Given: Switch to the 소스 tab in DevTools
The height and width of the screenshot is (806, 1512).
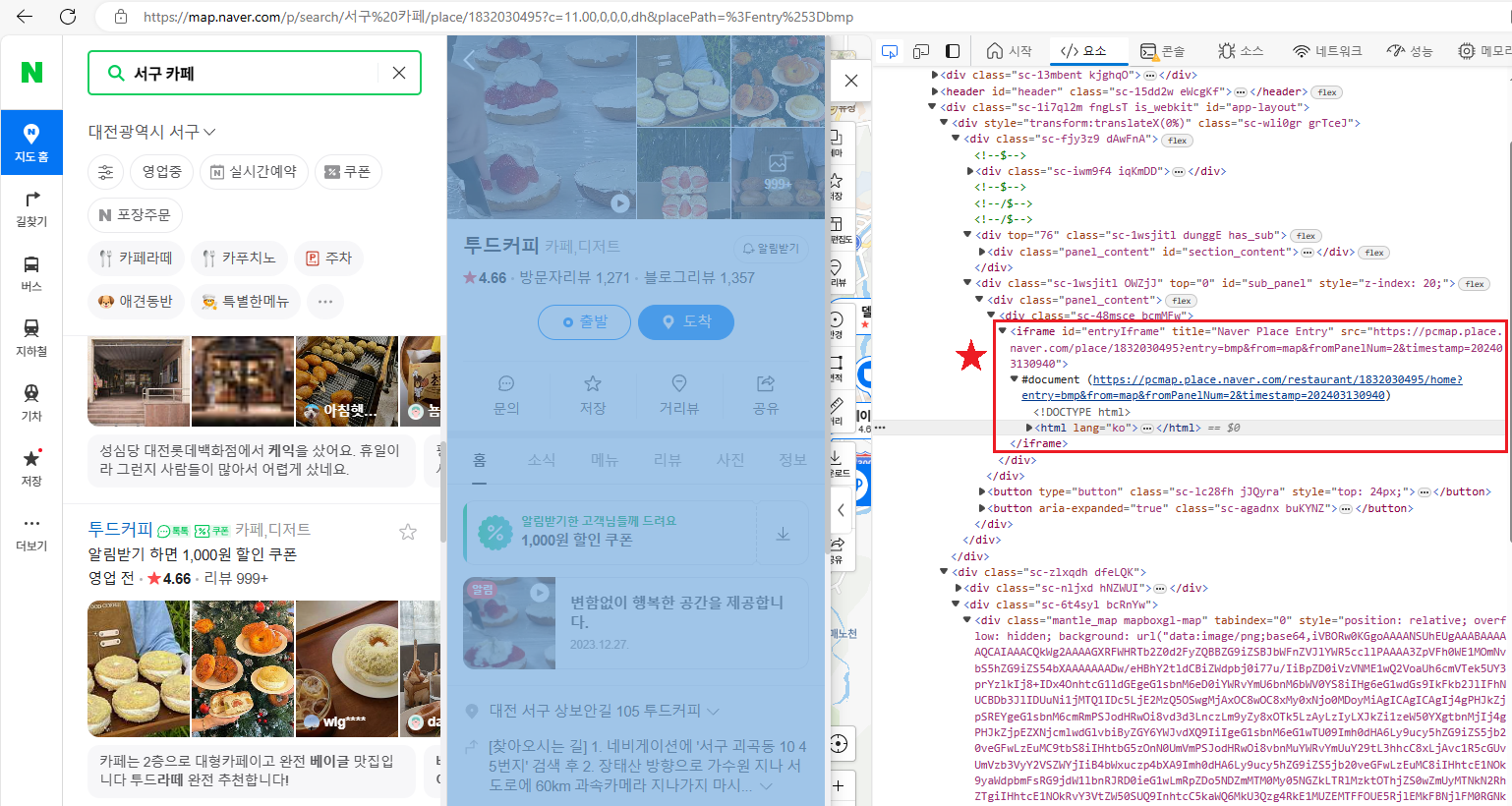Looking at the screenshot, I should [x=1241, y=51].
